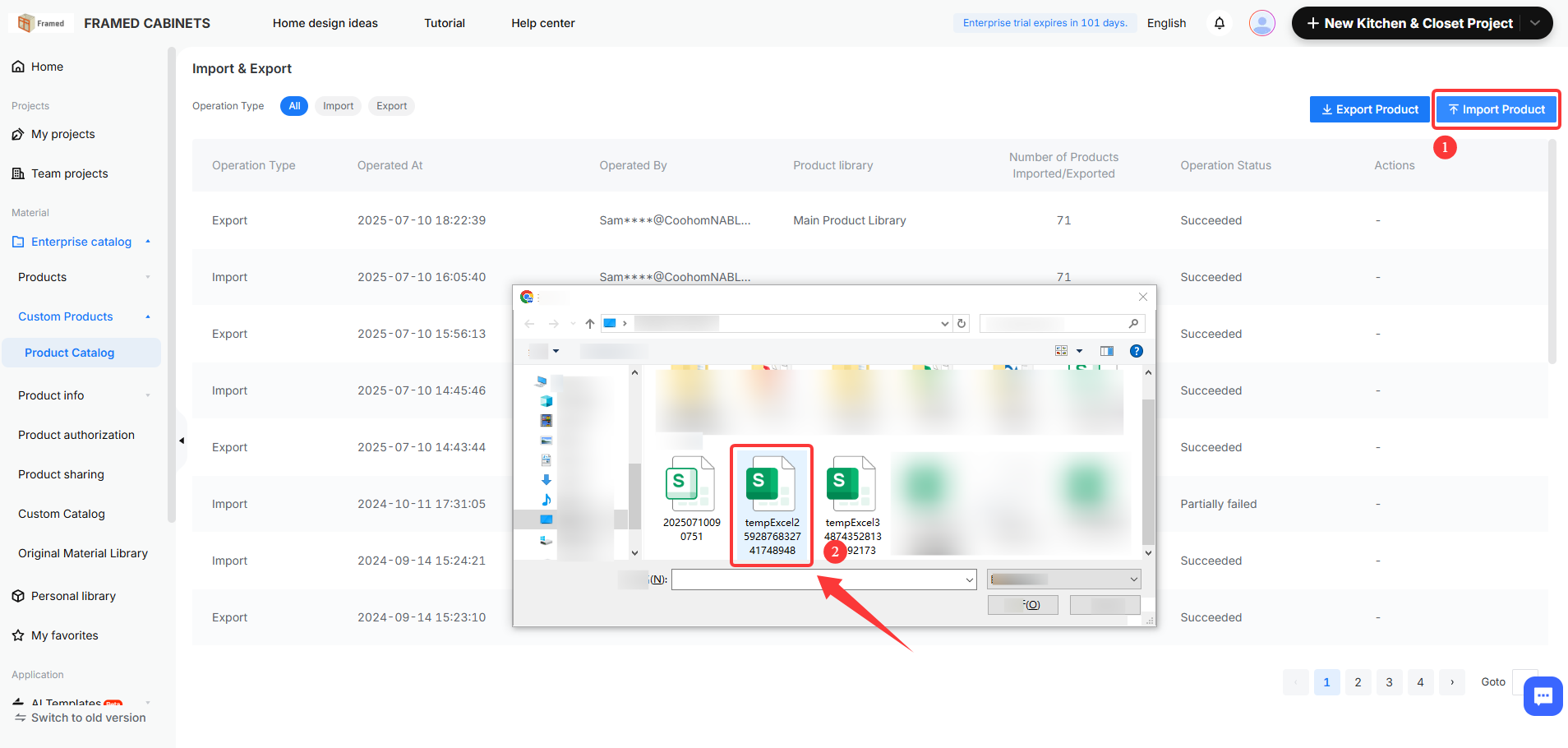
Task: Collapse the Custom Products submenu
Action: pyautogui.click(x=148, y=316)
